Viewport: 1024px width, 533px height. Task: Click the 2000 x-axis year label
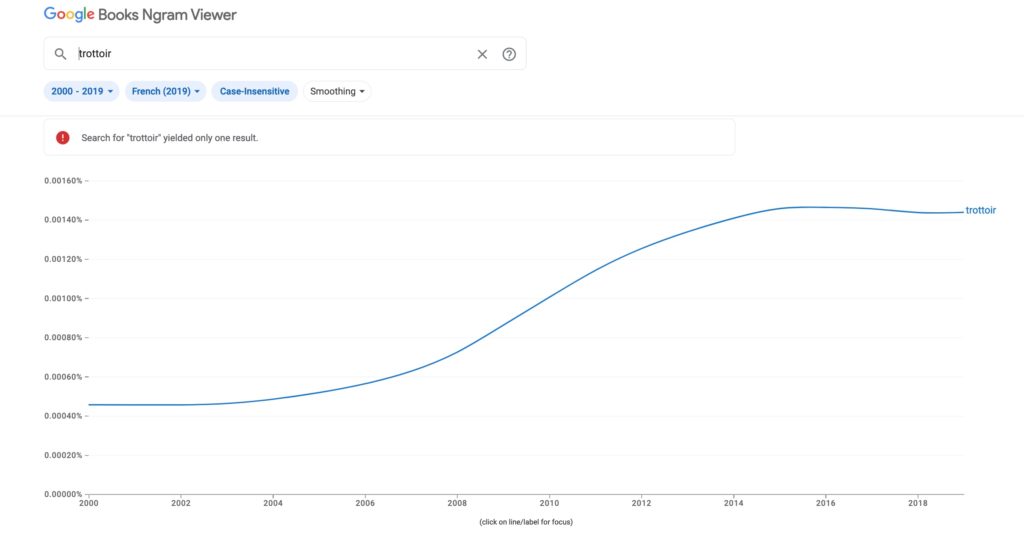[x=89, y=503]
